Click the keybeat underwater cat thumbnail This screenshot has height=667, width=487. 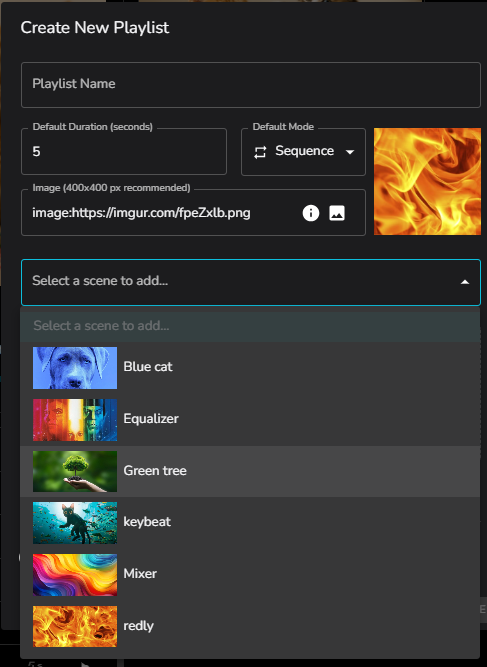pyautogui.click(x=75, y=523)
